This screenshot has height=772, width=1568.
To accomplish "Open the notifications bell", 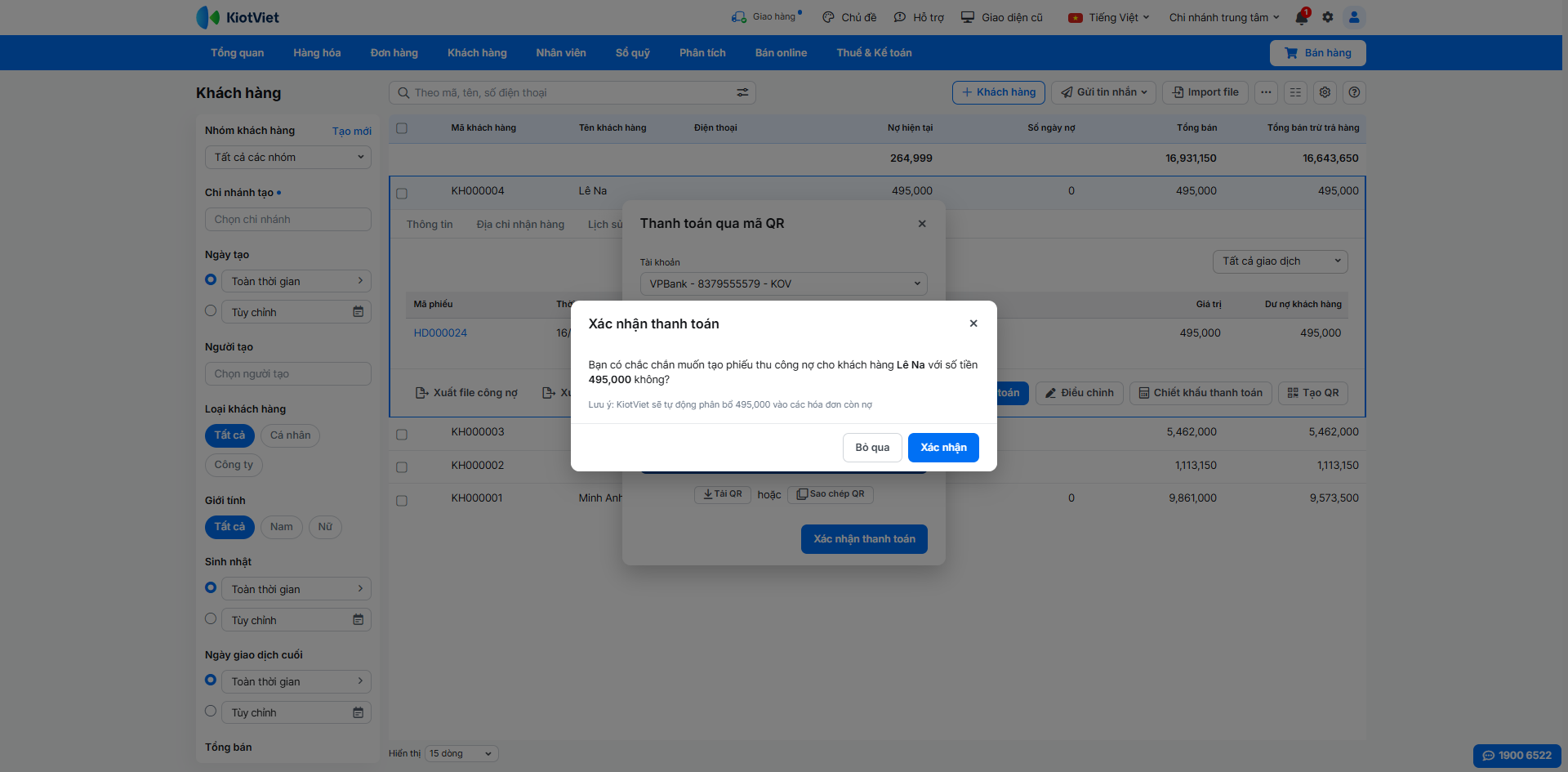I will 1302,17.
